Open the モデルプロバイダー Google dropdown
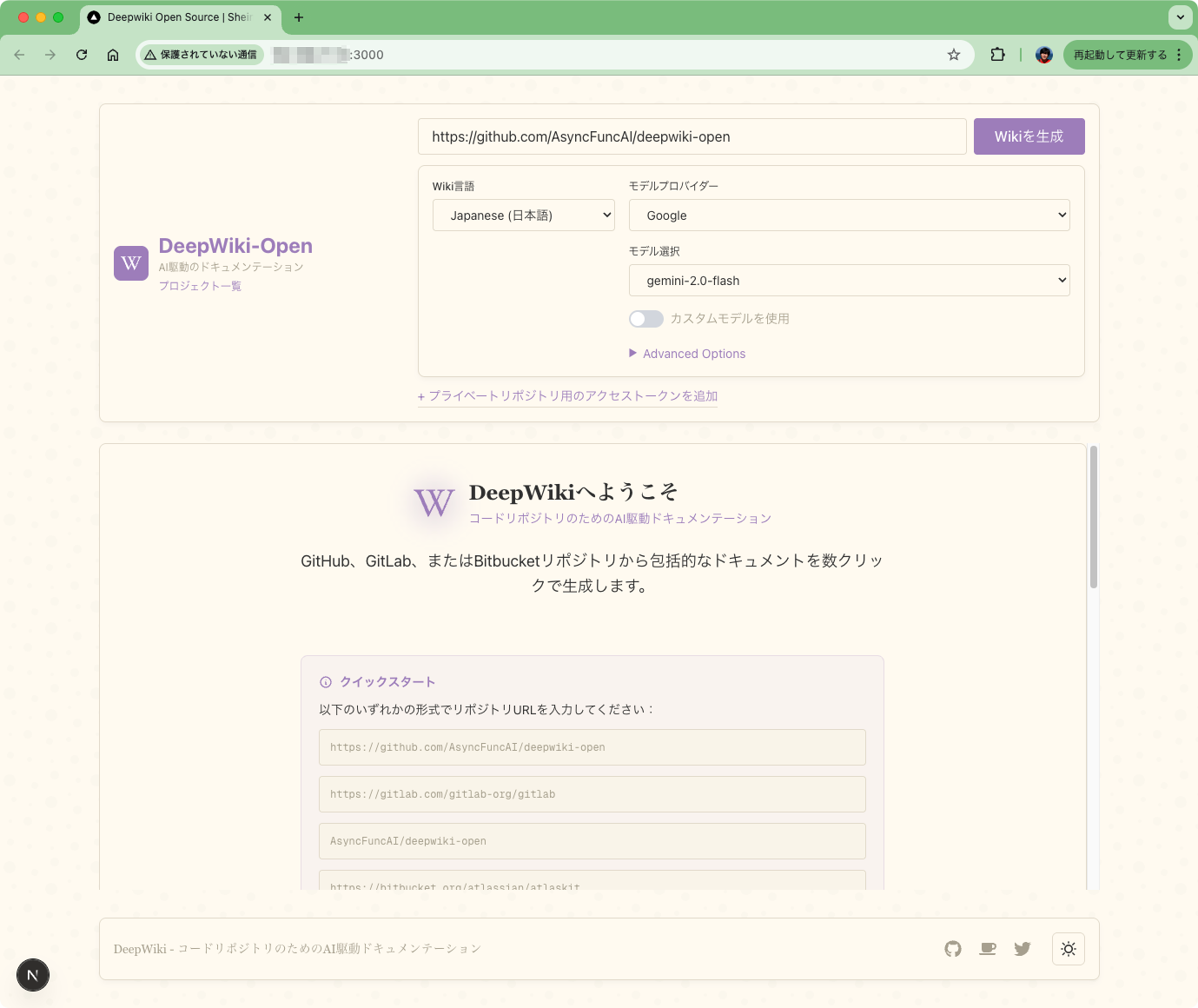Viewport: 1198px width, 1008px height. pyautogui.click(x=849, y=216)
